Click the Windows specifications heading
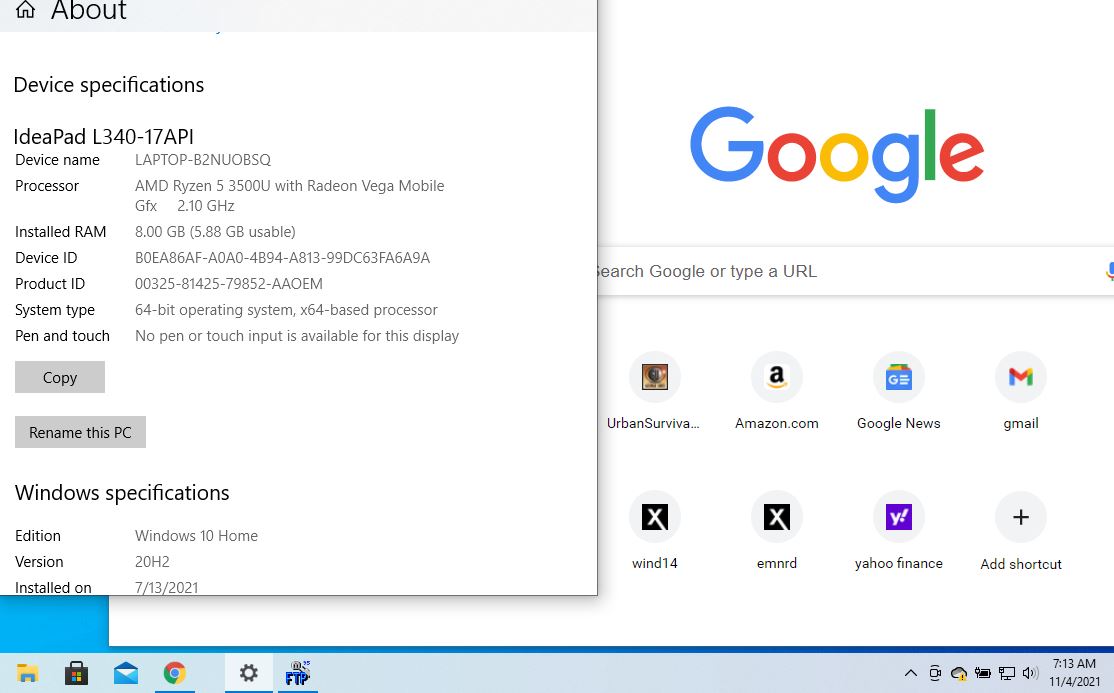1114x693 pixels. 122,493
